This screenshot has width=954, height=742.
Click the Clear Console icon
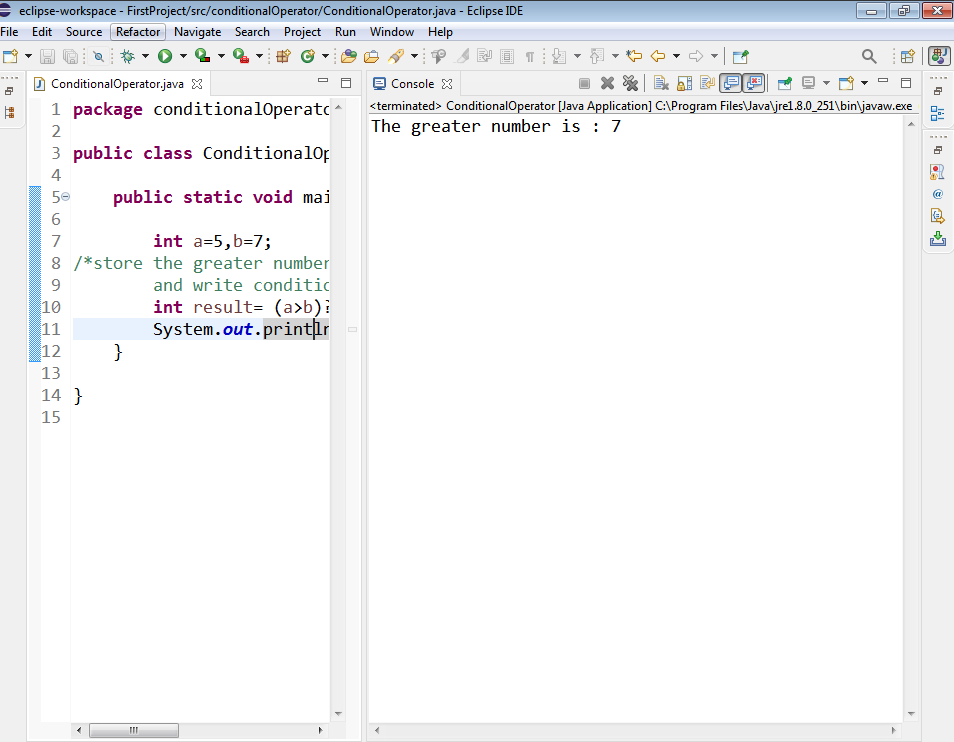coord(661,83)
